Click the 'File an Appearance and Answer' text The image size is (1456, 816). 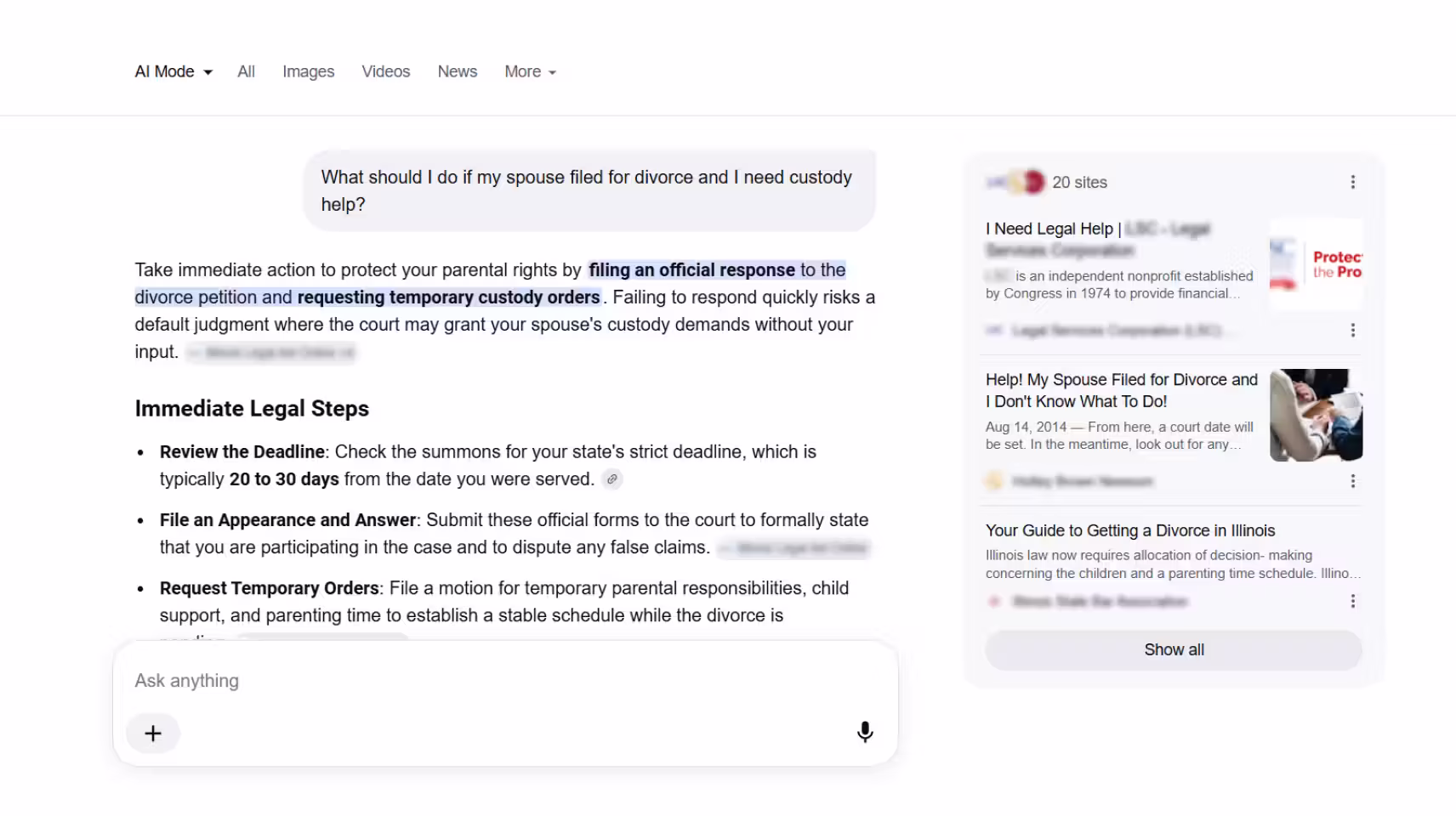coord(287,520)
